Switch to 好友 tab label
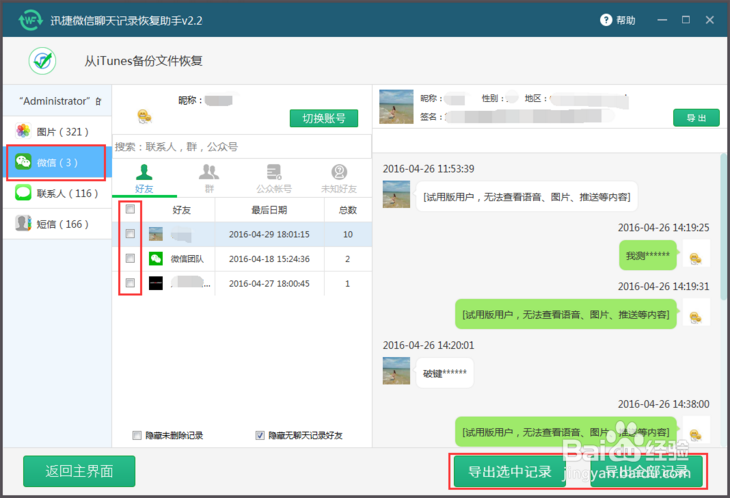The image size is (733, 499). pyautogui.click(x=144, y=188)
